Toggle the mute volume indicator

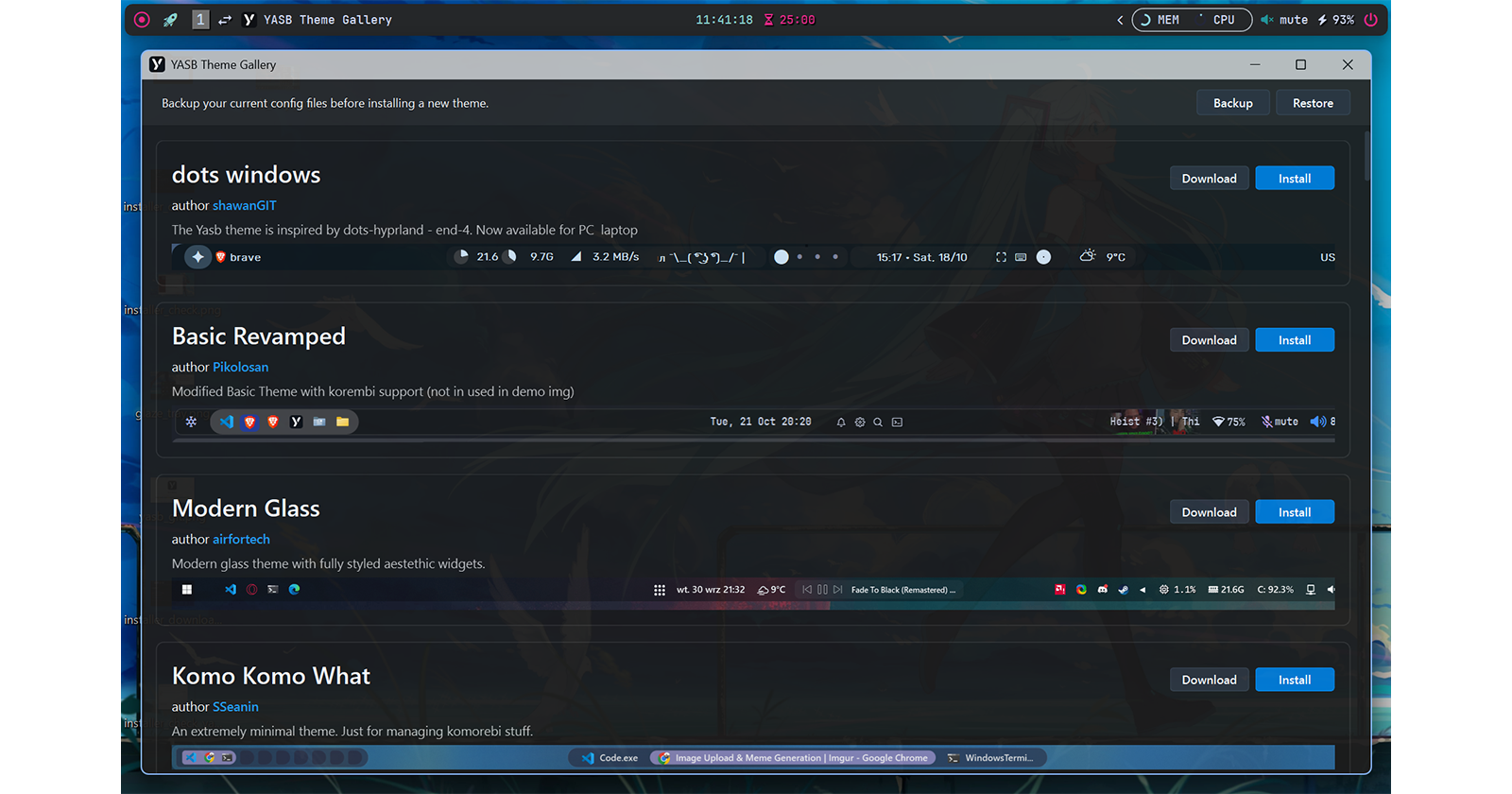point(1284,20)
